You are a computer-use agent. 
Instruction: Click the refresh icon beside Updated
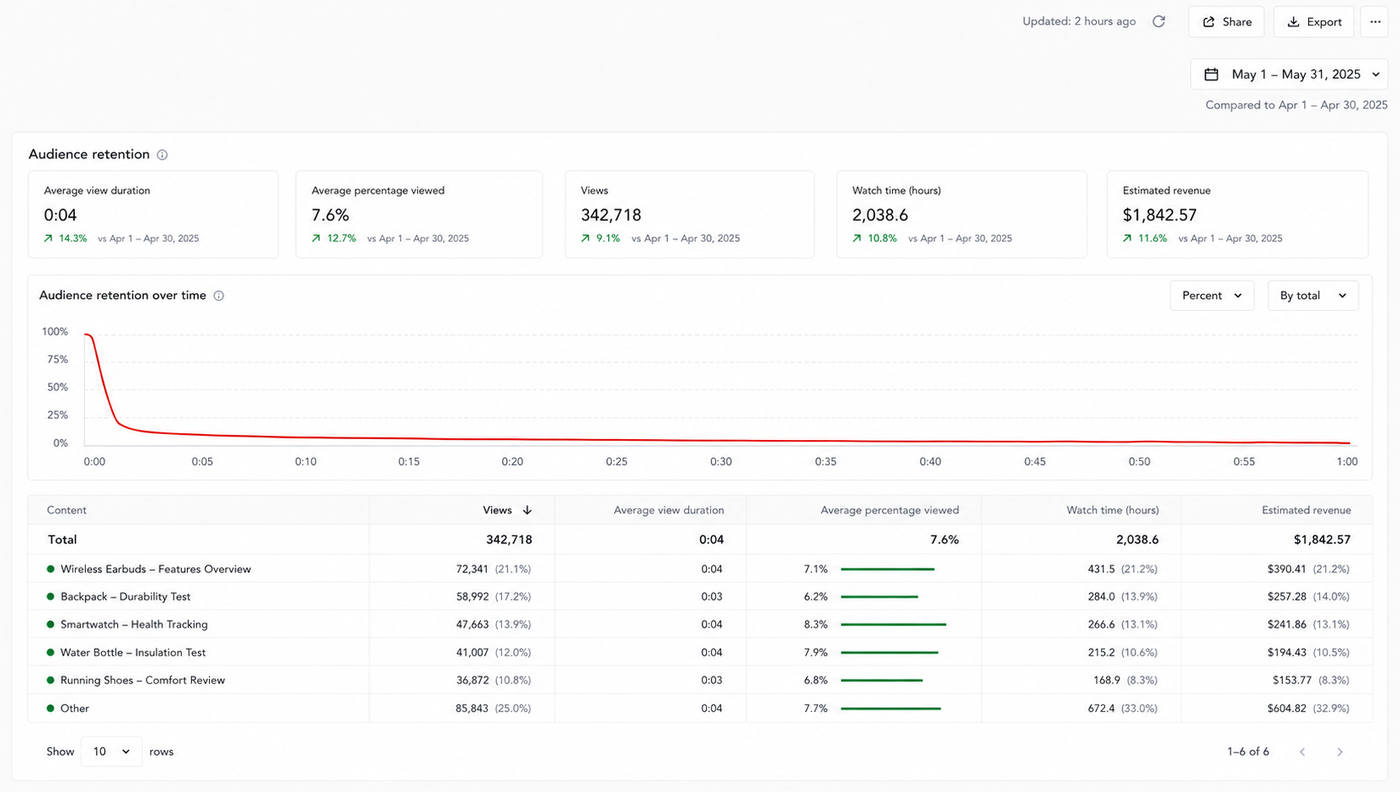point(1158,21)
